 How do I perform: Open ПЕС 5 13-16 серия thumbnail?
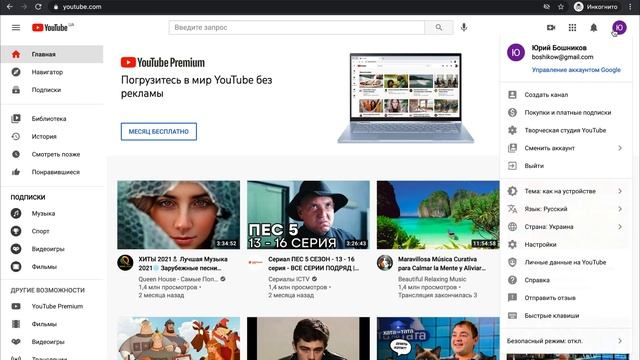(x=308, y=215)
